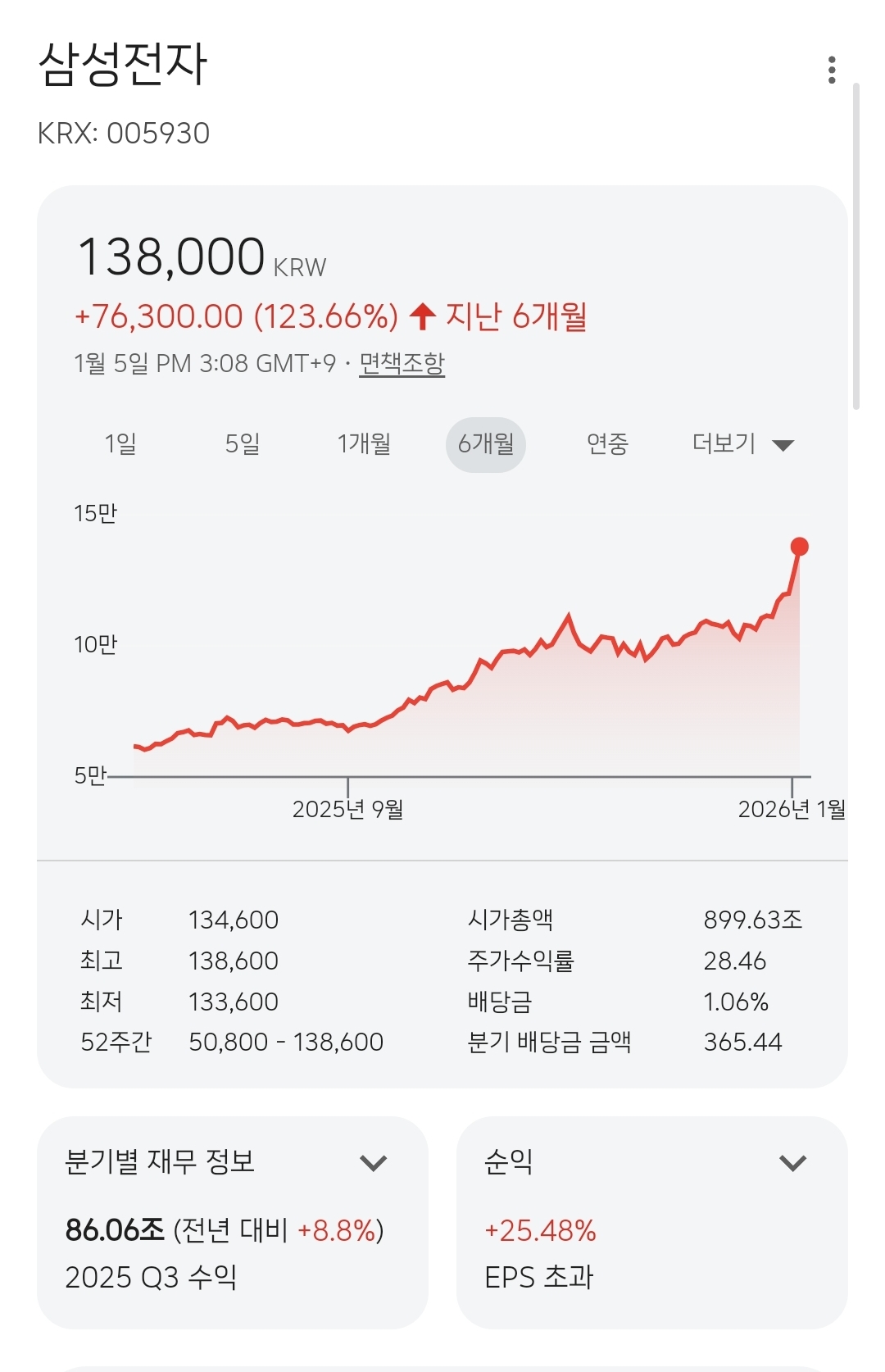Switch chart to 연중 range
Image resolution: width=885 pixels, height=1372 pixels.
coord(607,444)
